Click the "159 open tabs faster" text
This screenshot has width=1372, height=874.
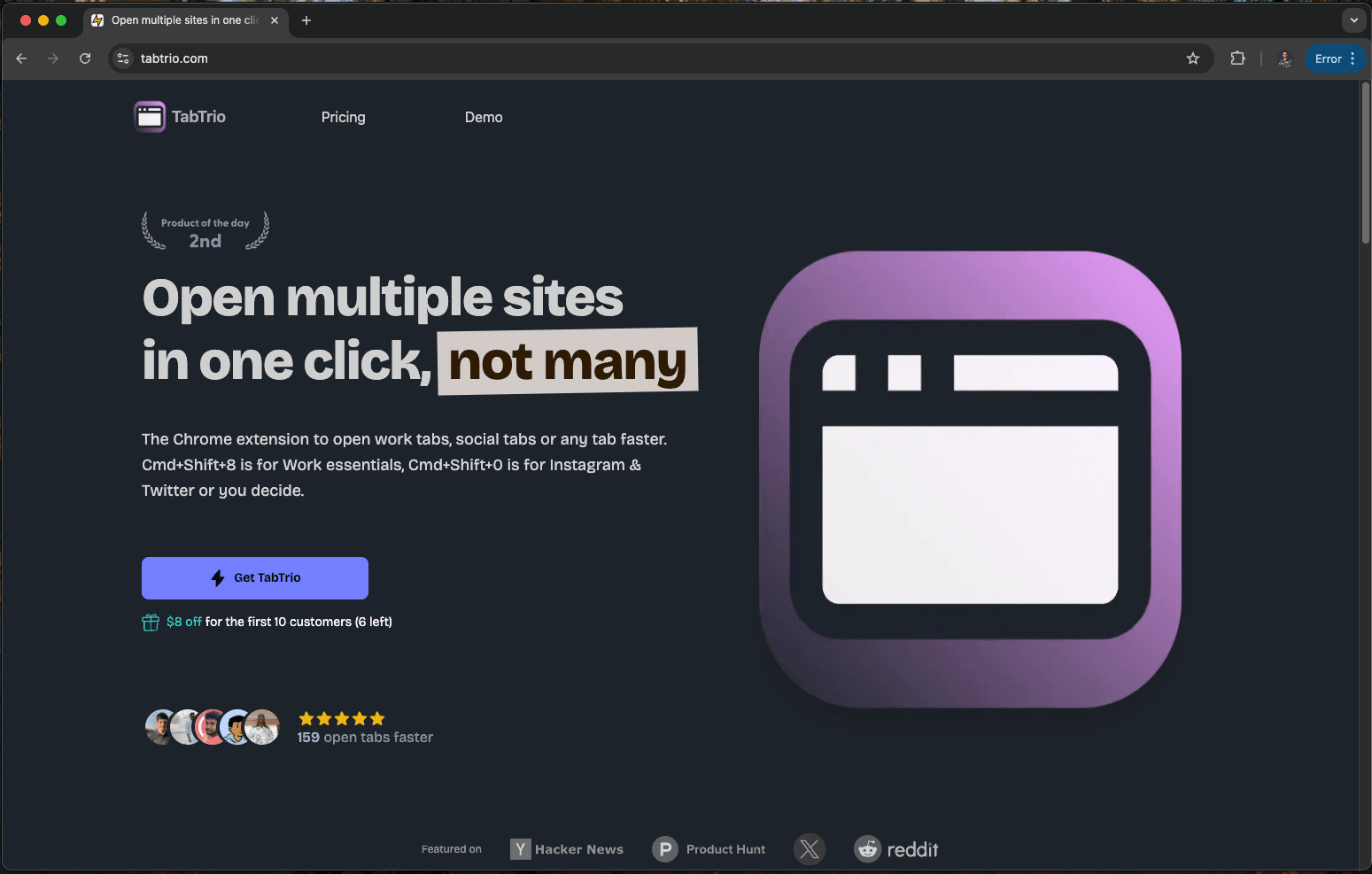(365, 738)
